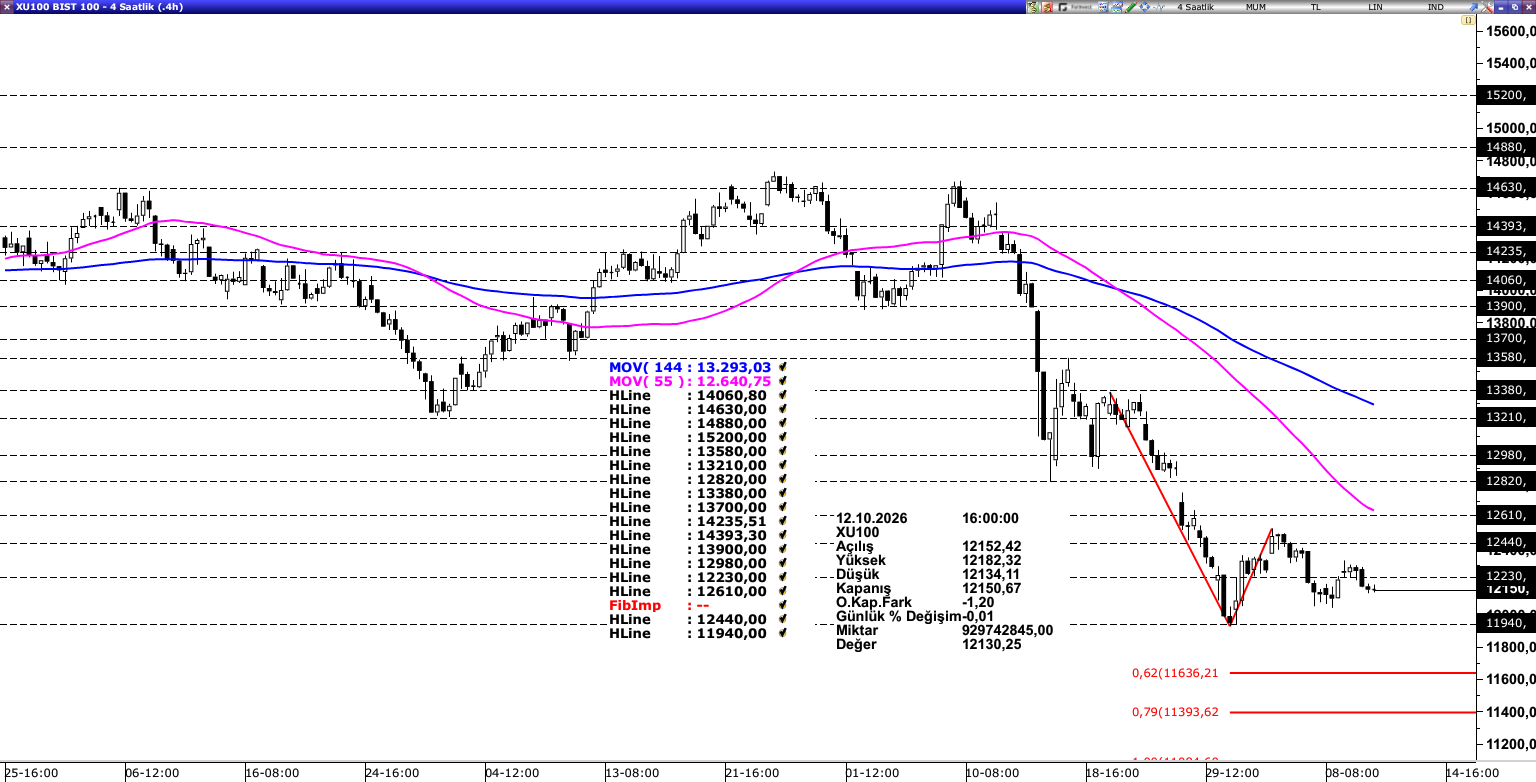The width and height of the screenshot is (1536, 782).
Task: Click the 15200 horizontal line tag on the price axis
Action: [x=1507, y=96]
